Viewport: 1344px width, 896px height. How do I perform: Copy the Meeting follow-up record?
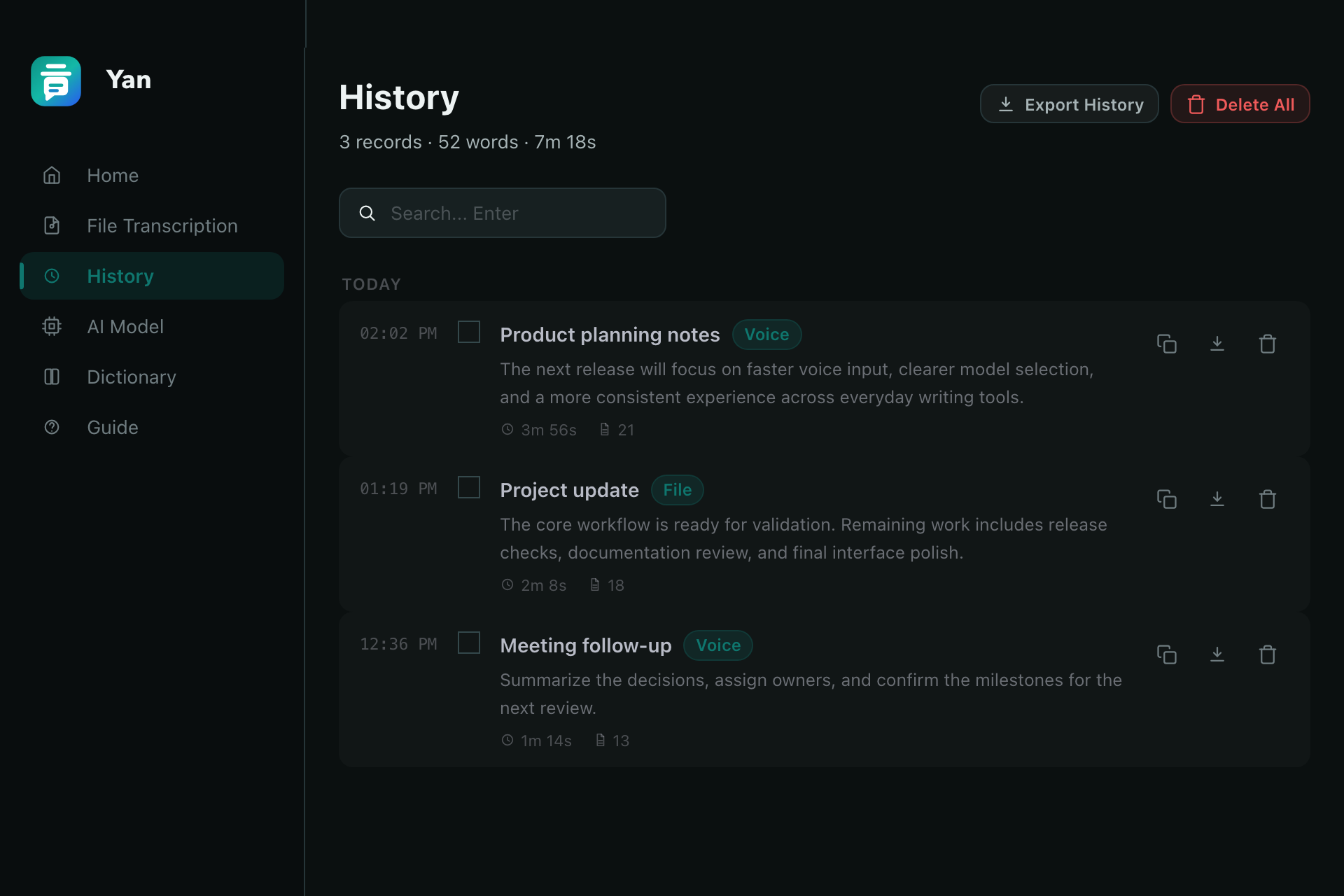pos(1167,654)
